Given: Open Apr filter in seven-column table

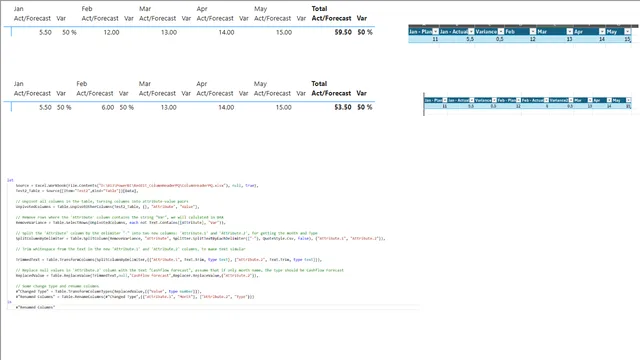Looking at the screenshot, I should tap(602, 31).
